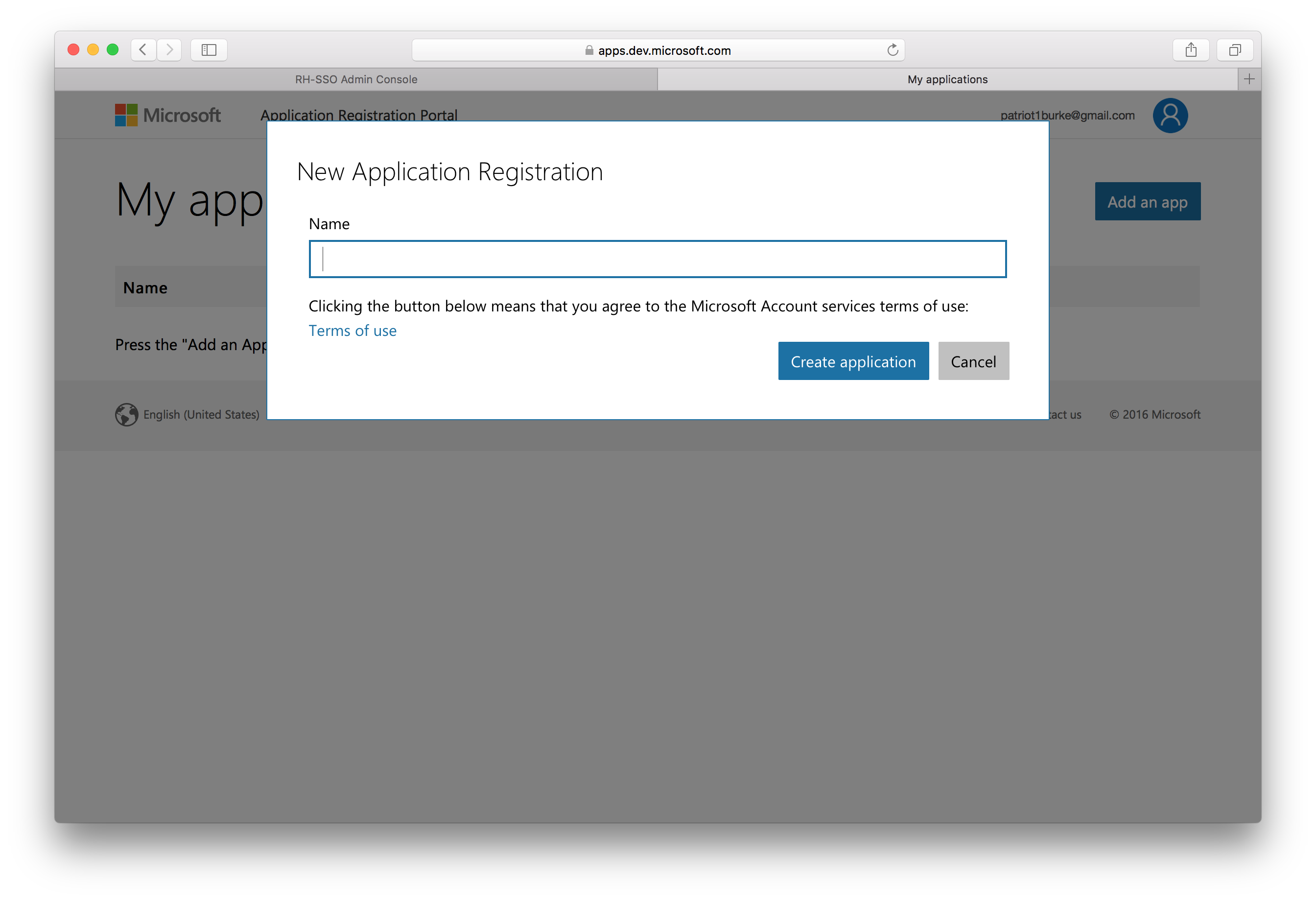
Task: Click the browser back navigation arrow icon
Action: click(144, 50)
